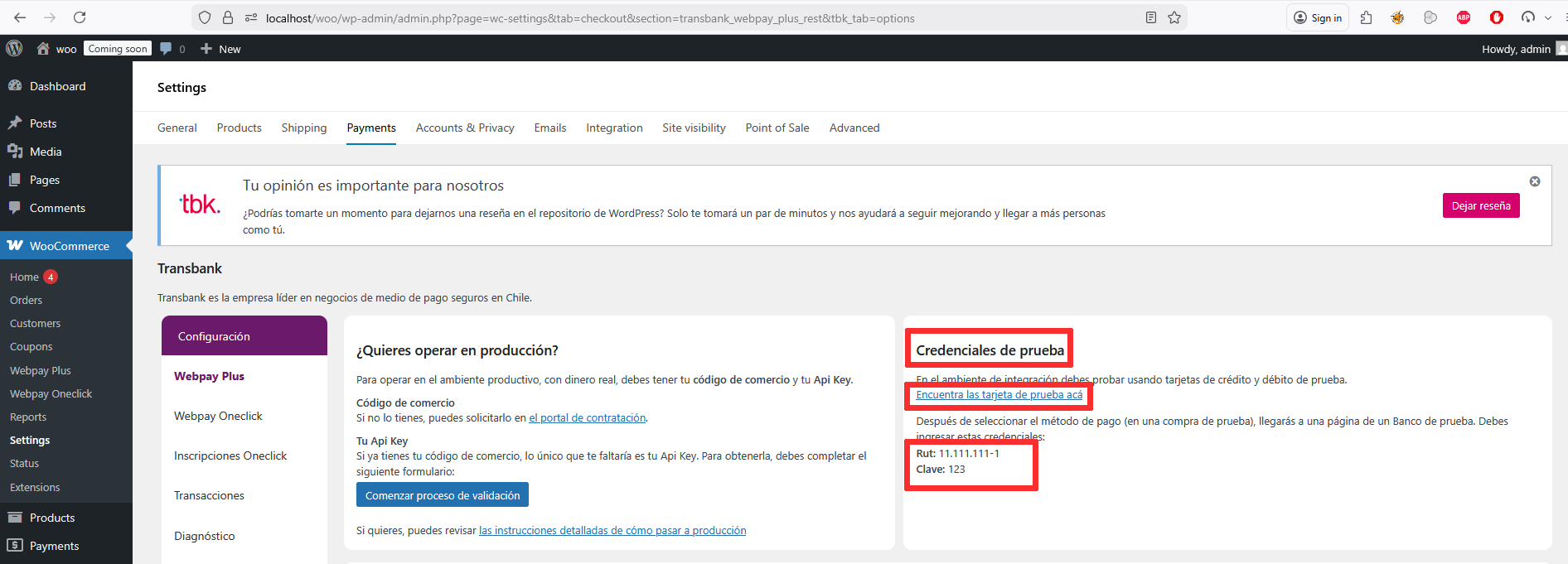Open Orders under WooCommerce
Viewport: 1568px width, 564px height.
tap(26, 300)
